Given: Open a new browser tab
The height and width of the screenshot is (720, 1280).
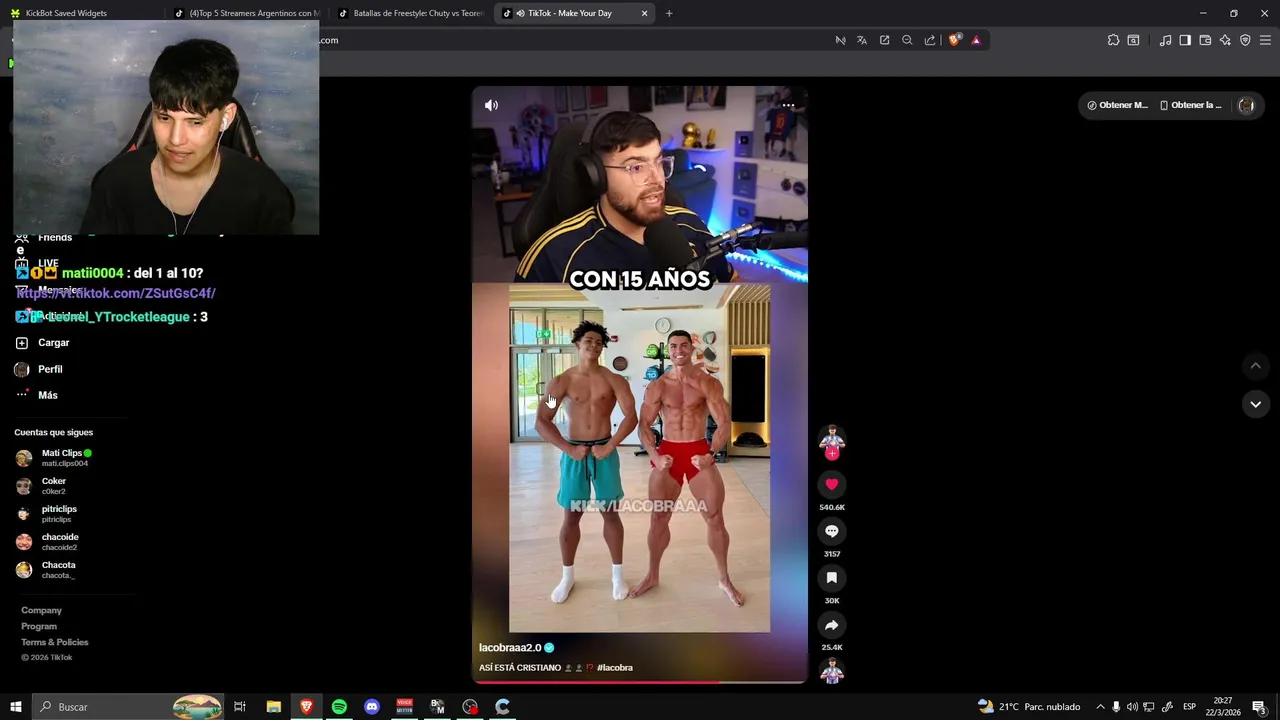Looking at the screenshot, I should tap(669, 13).
